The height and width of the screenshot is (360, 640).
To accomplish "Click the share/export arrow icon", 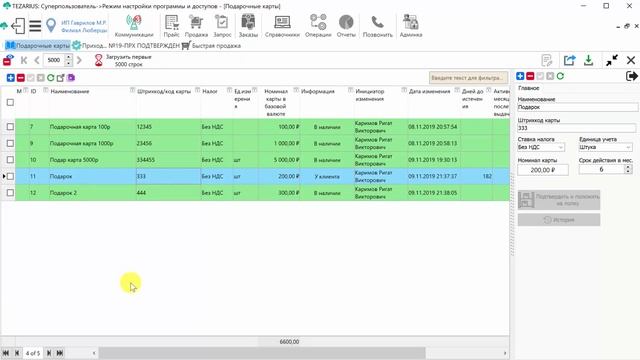I will pos(569,60).
